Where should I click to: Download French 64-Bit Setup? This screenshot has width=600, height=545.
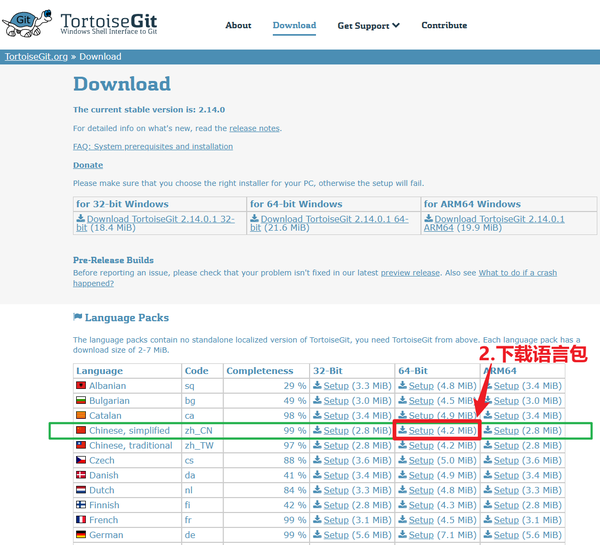coord(421,520)
